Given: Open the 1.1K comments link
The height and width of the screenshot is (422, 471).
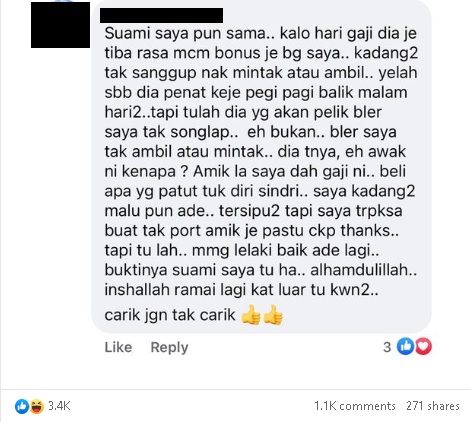Looking at the screenshot, I should tap(355, 406).
